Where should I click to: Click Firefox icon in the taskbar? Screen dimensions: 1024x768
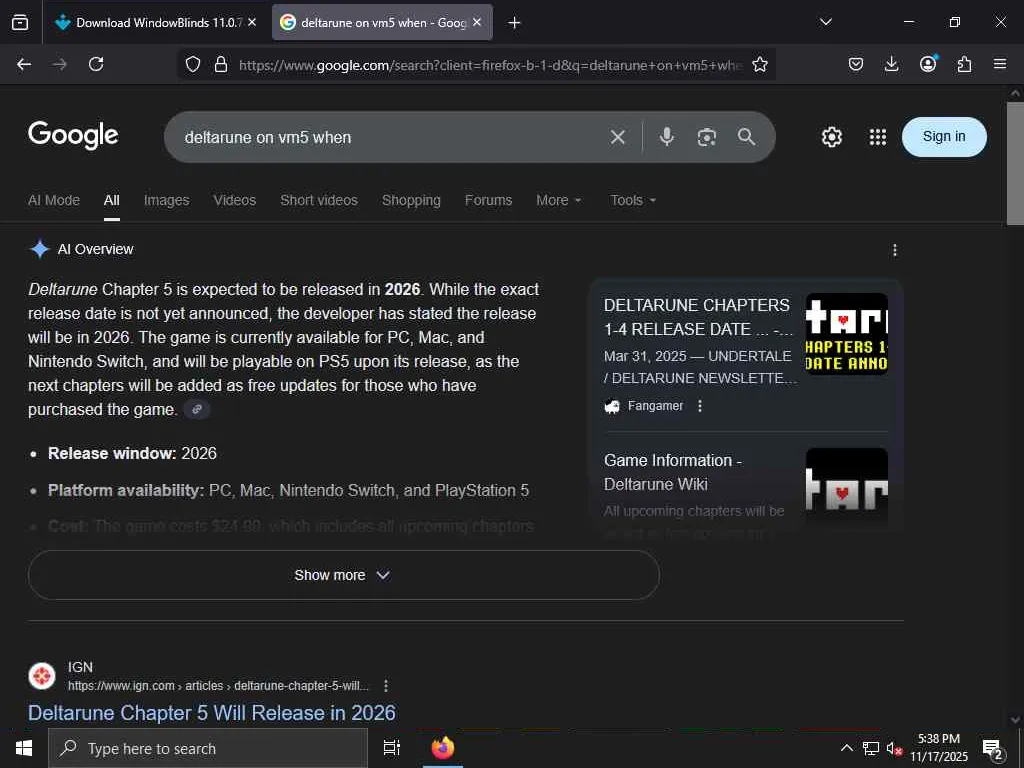pos(443,748)
